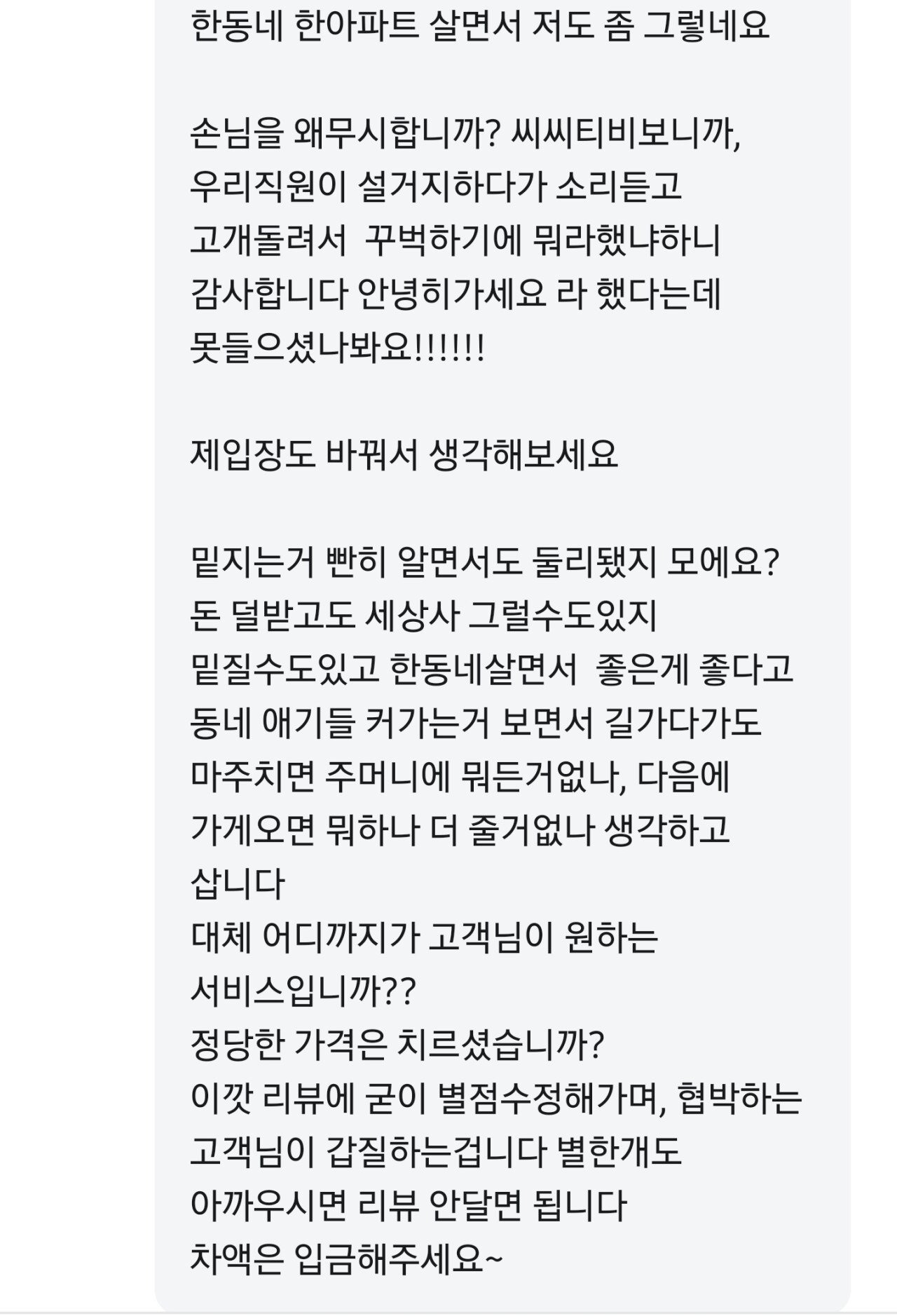Select the sentence "제입장도 바꿔서 생각해보세요"

[x=404, y=455]
